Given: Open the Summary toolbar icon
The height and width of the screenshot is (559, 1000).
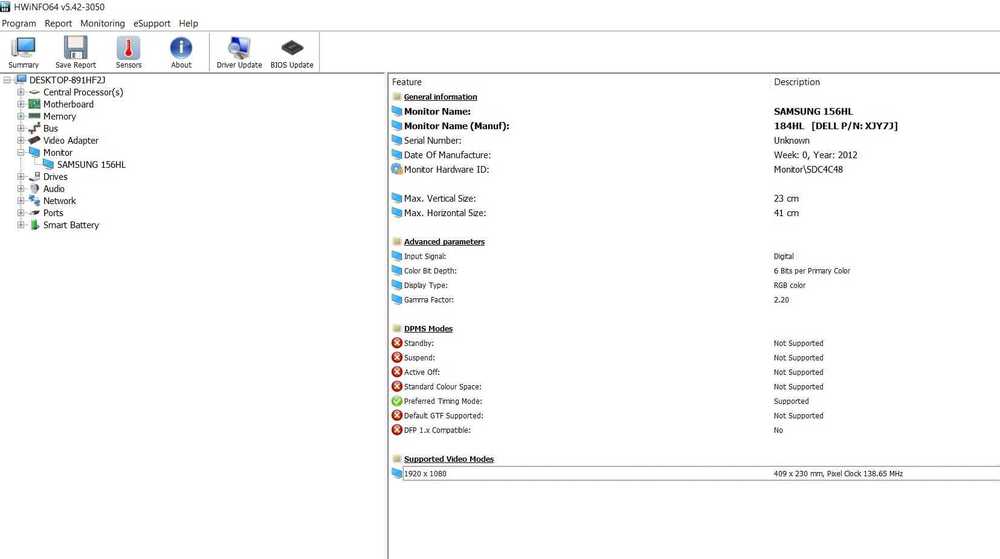Looking at the screenshot, I should (23, 49).
